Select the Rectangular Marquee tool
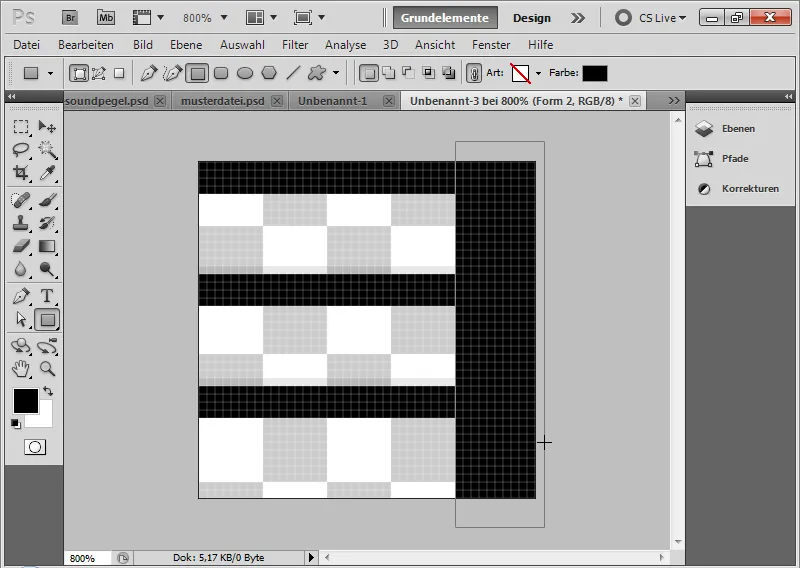Image resolution: width=800 pixels, height=568 pixels. coord(21,126)
